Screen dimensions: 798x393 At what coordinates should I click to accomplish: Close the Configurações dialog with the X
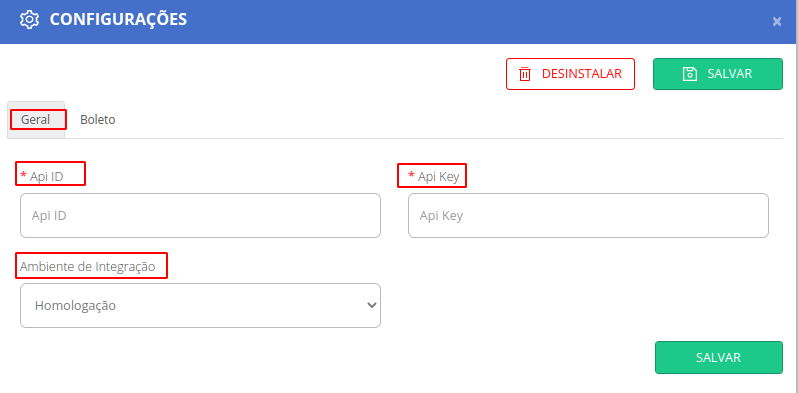click(777, 21)
